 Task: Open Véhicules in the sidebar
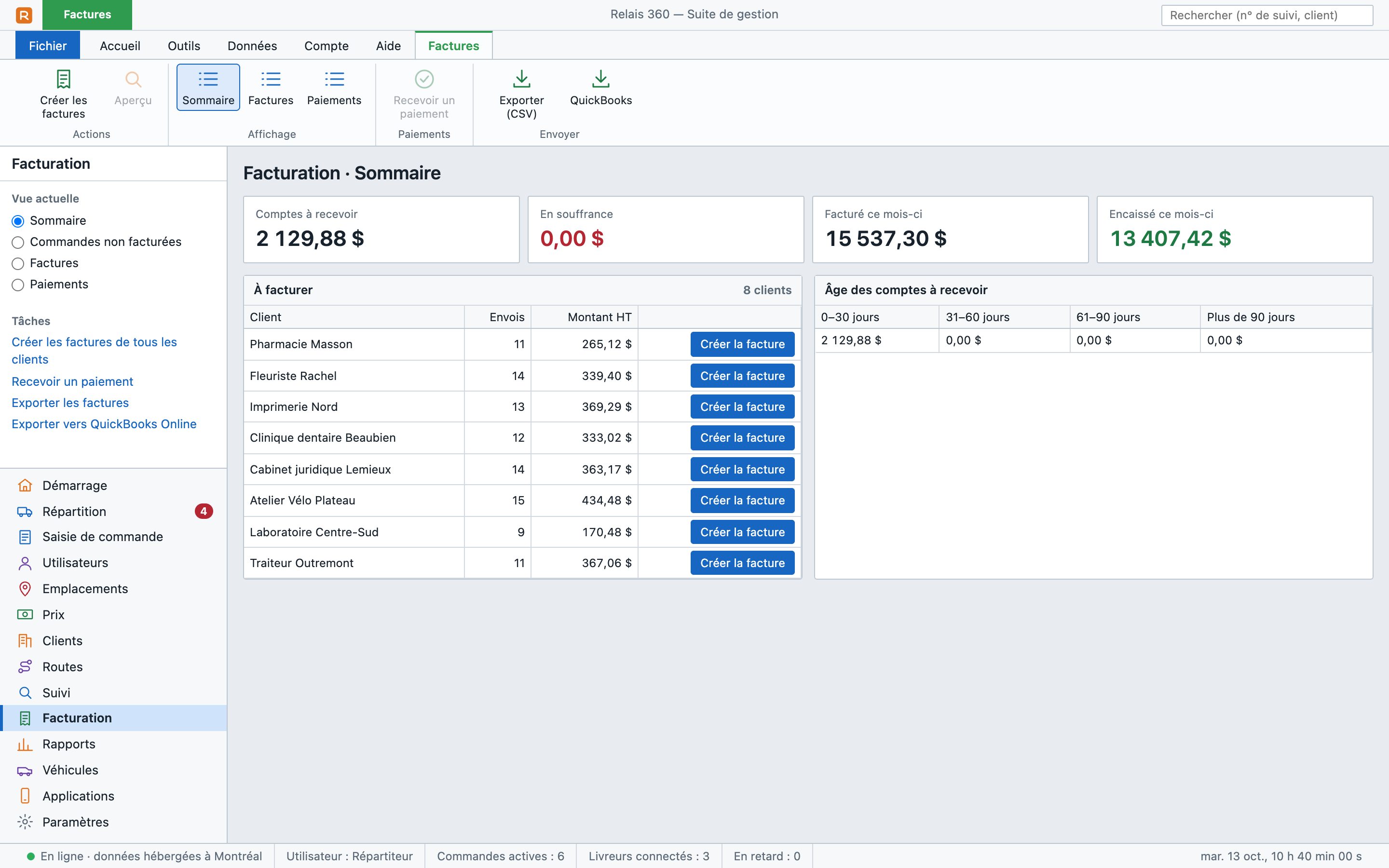tap(113, 771)
